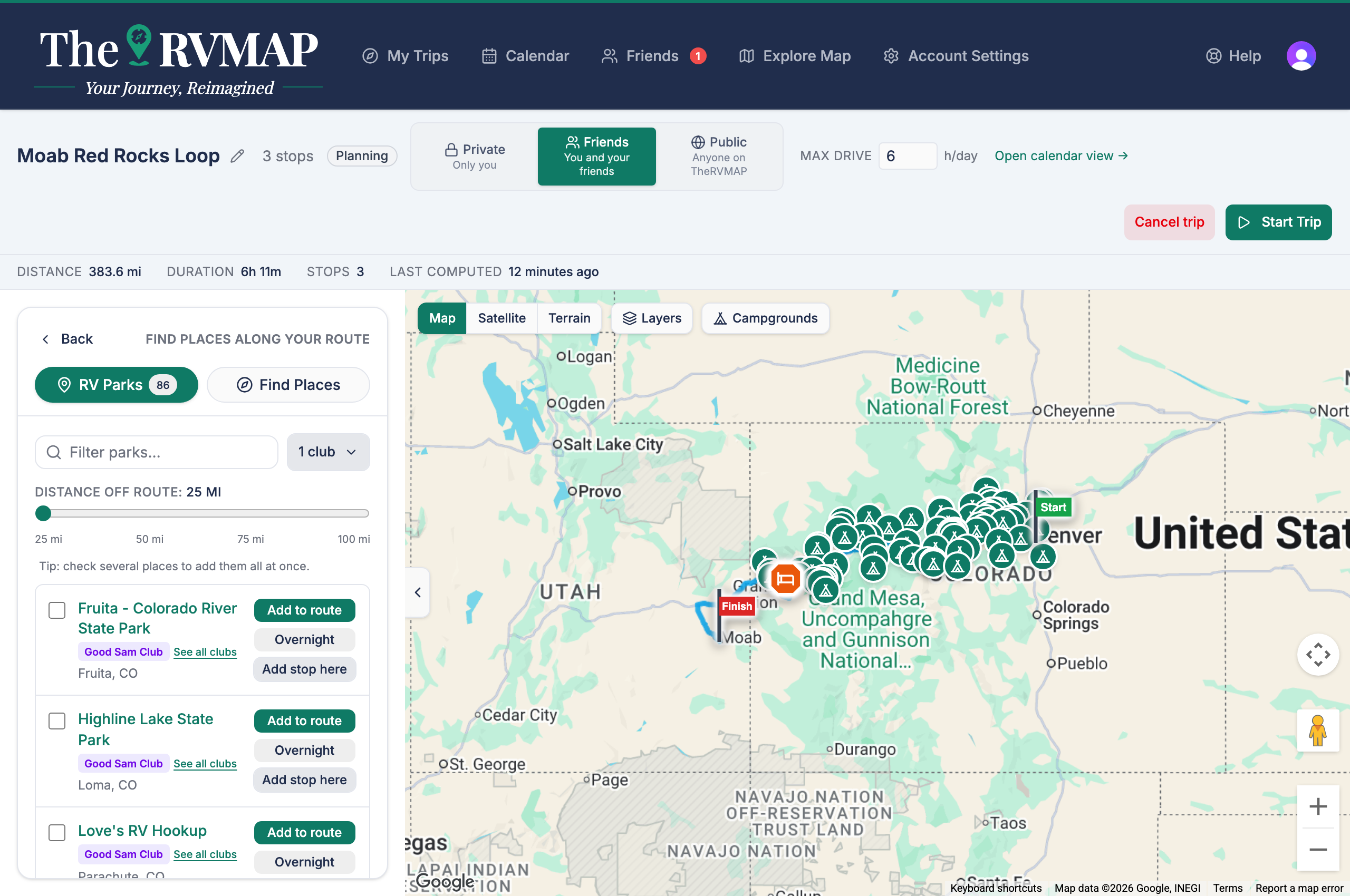
Task: Select RV Parks tab
Action: 117,385
